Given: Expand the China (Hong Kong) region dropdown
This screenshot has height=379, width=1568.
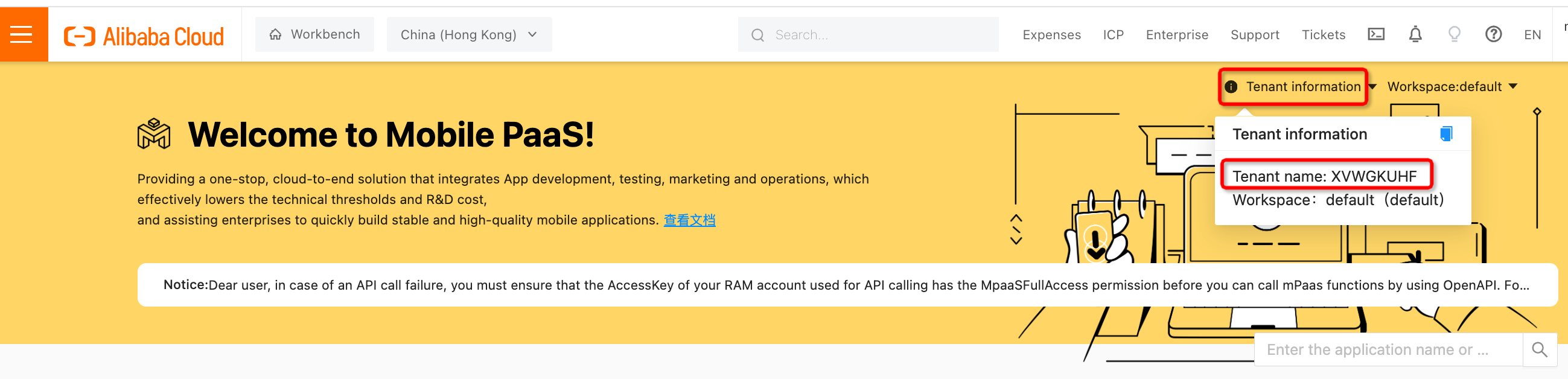Looking at the screenshot, I should coord(469,34).
